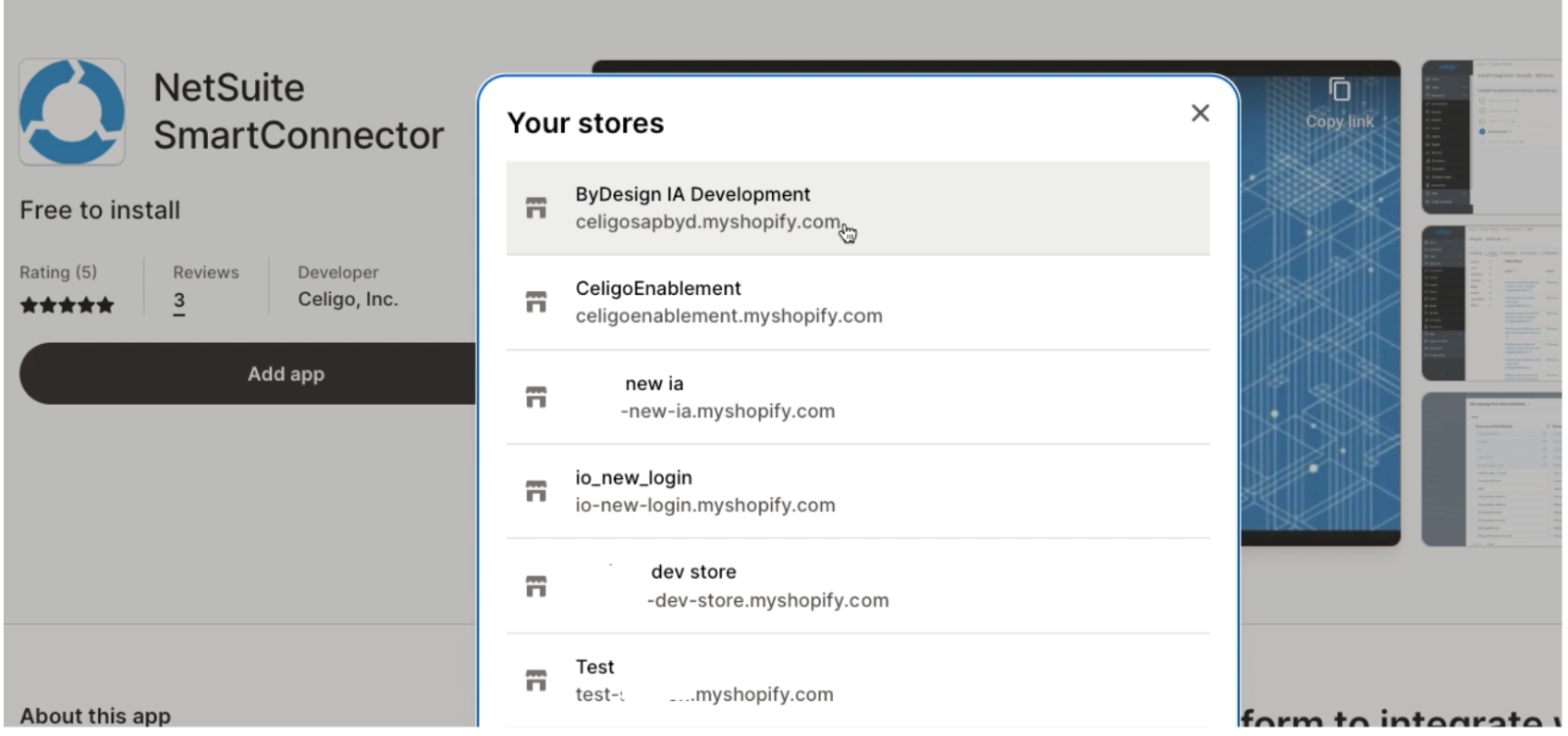Image resolution: width=1568 pixels, height=736 pixels.
Task: Click store icon beside Test store
Action: [536, 681]
